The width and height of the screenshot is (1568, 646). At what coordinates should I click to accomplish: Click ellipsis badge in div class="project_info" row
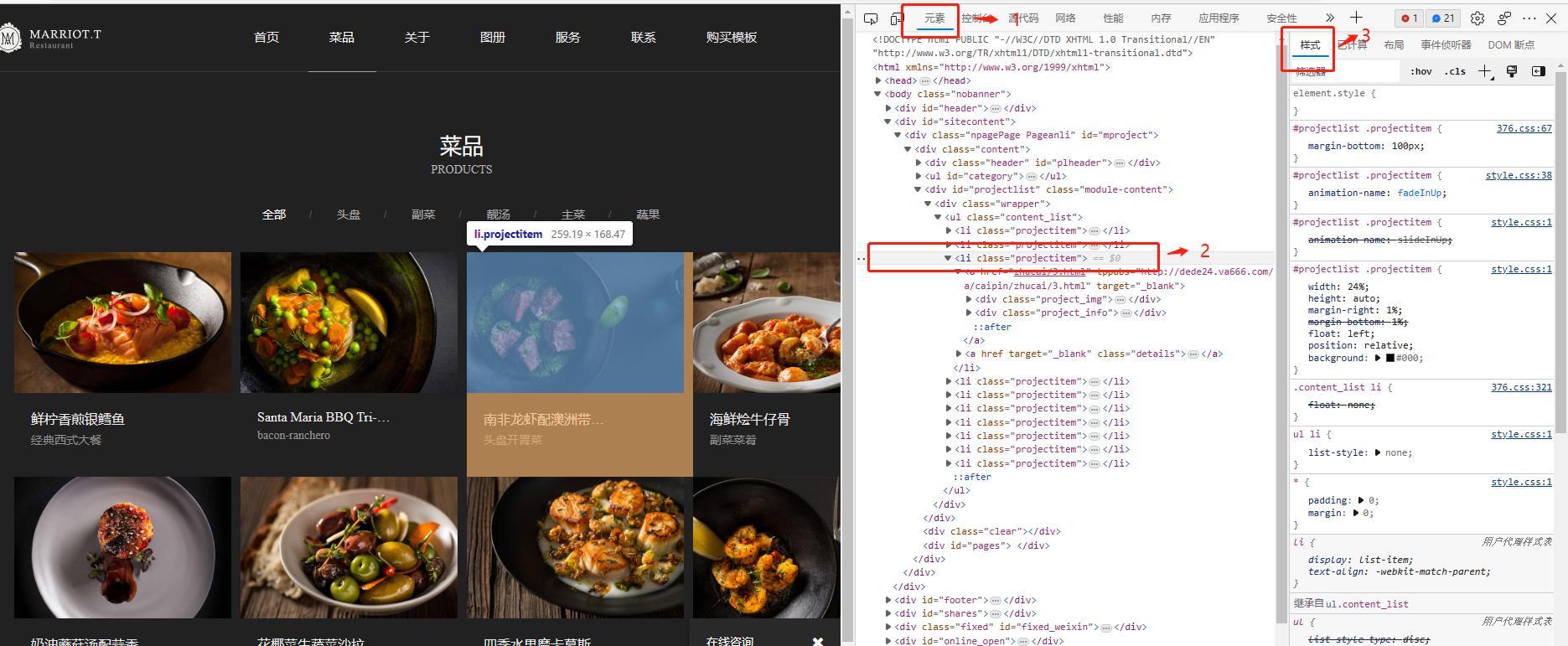1126,313
